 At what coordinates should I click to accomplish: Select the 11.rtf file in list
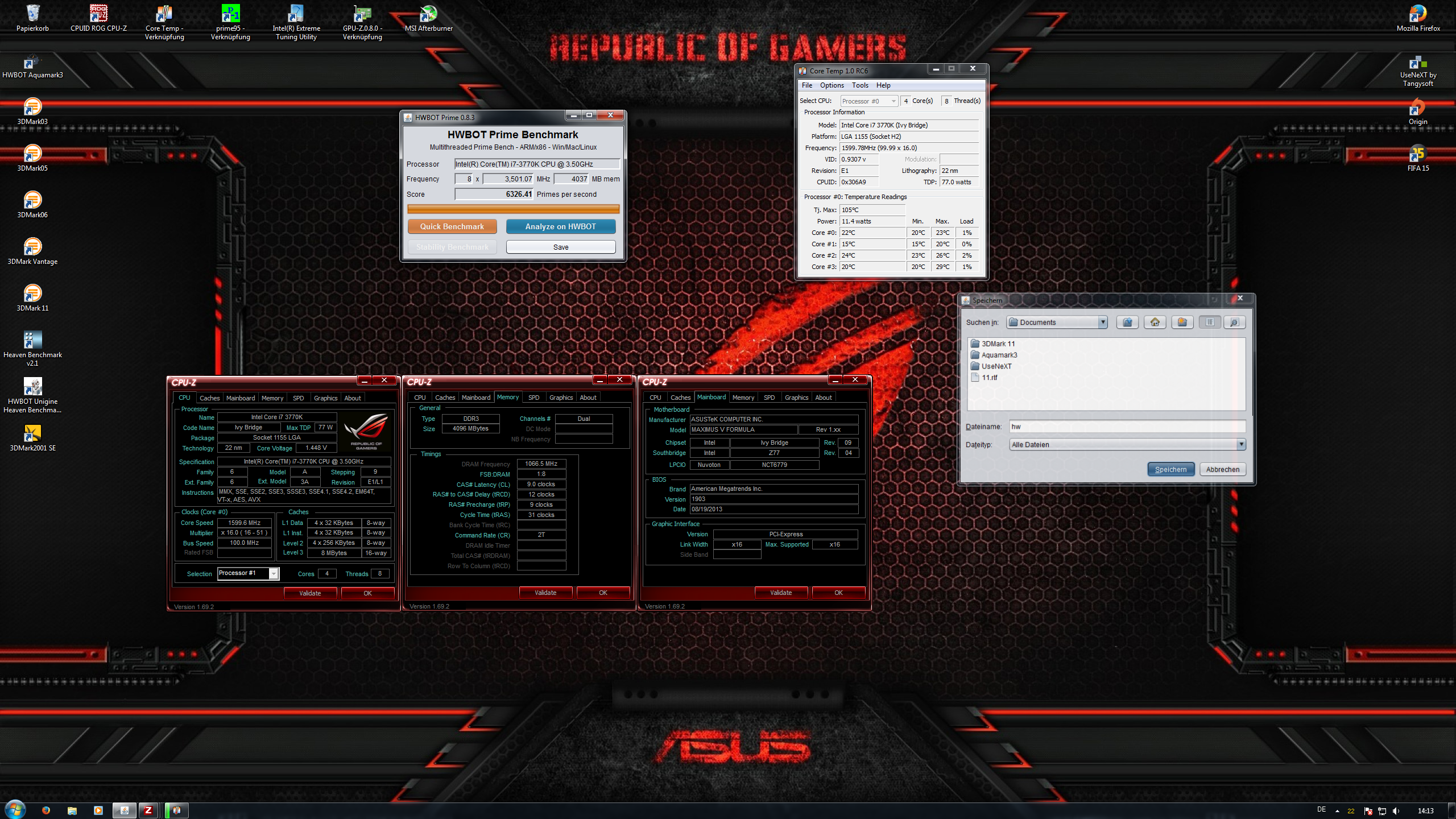(984, 377)
